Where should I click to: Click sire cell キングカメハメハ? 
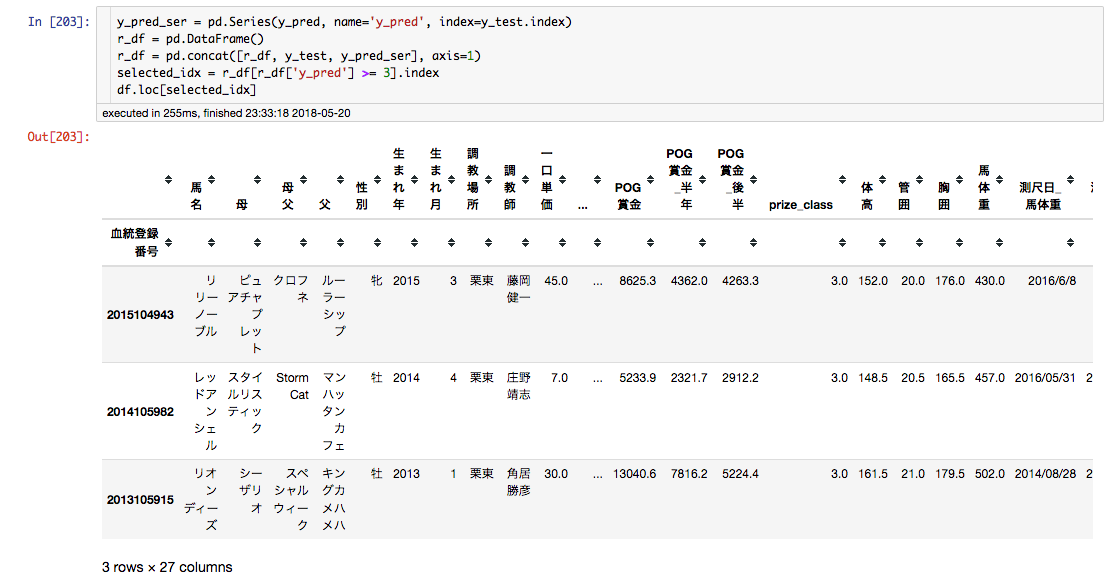point(334,499)
